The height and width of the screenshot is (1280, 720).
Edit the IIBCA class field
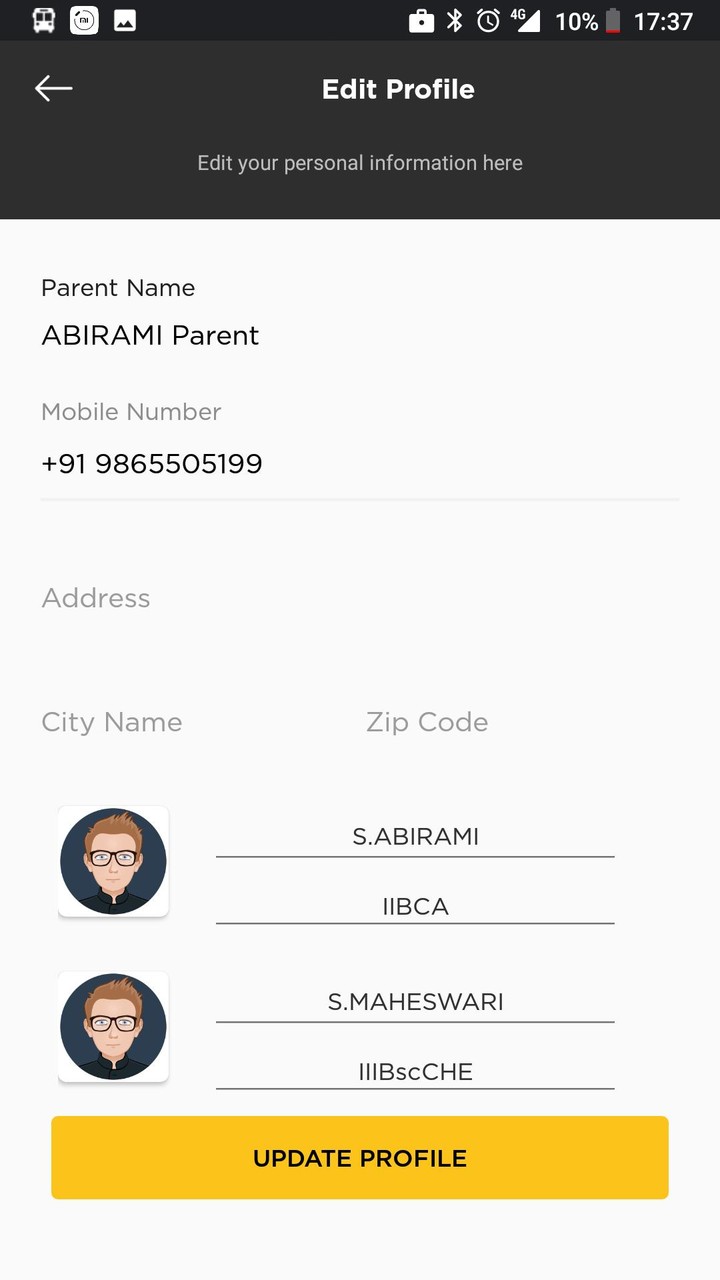coord(415,906)
